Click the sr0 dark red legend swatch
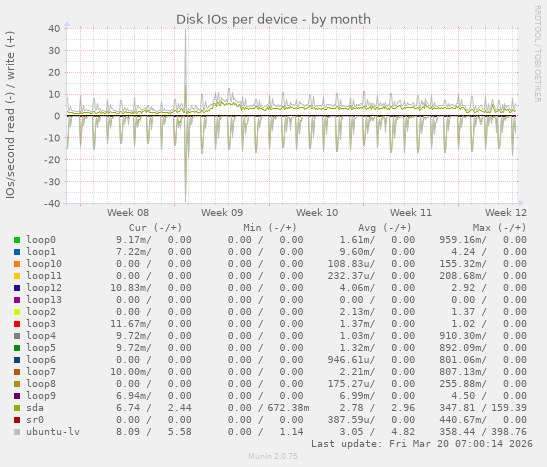Viewport: 547px width, 467px height. [17, 420]
